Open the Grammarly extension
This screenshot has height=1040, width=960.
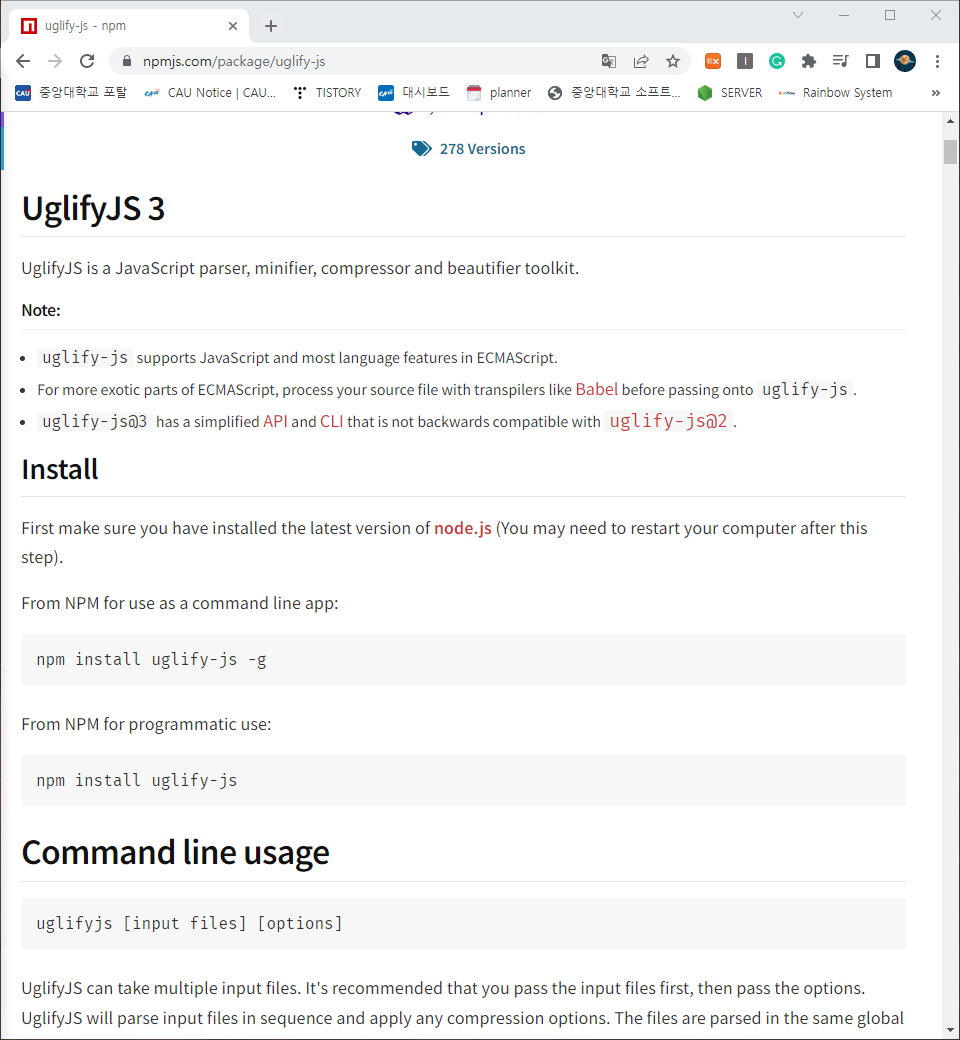(x=777, y=61)
